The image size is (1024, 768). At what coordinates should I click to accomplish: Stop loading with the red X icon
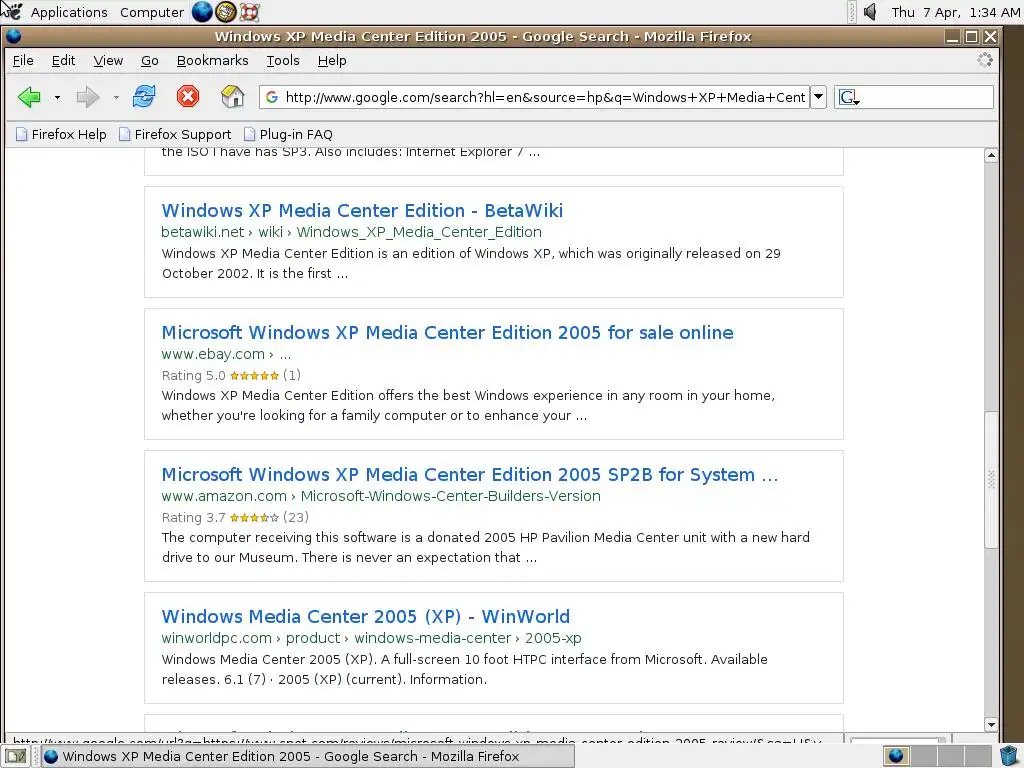pos(187,97)
